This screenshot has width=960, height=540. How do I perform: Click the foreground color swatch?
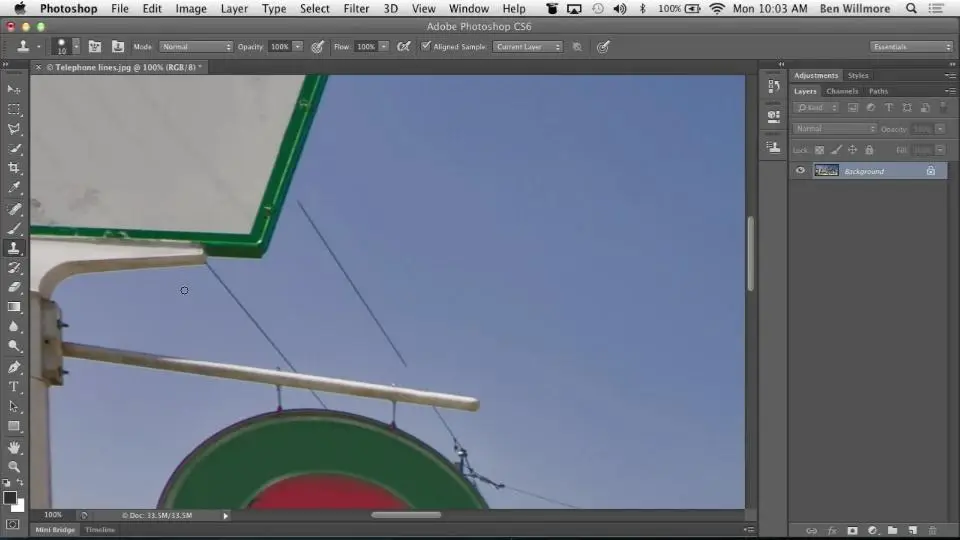click(x=9, y=498)
